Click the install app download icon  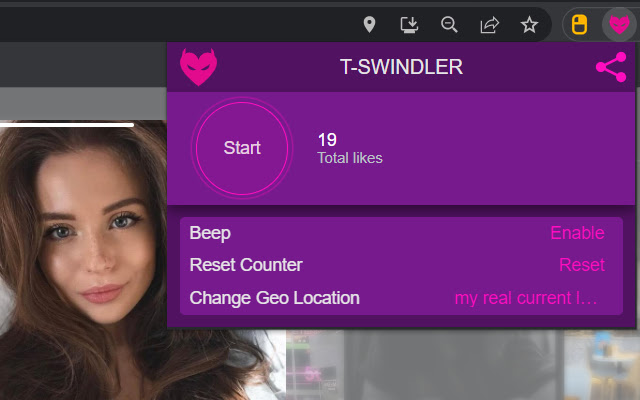tap(409, 25)
